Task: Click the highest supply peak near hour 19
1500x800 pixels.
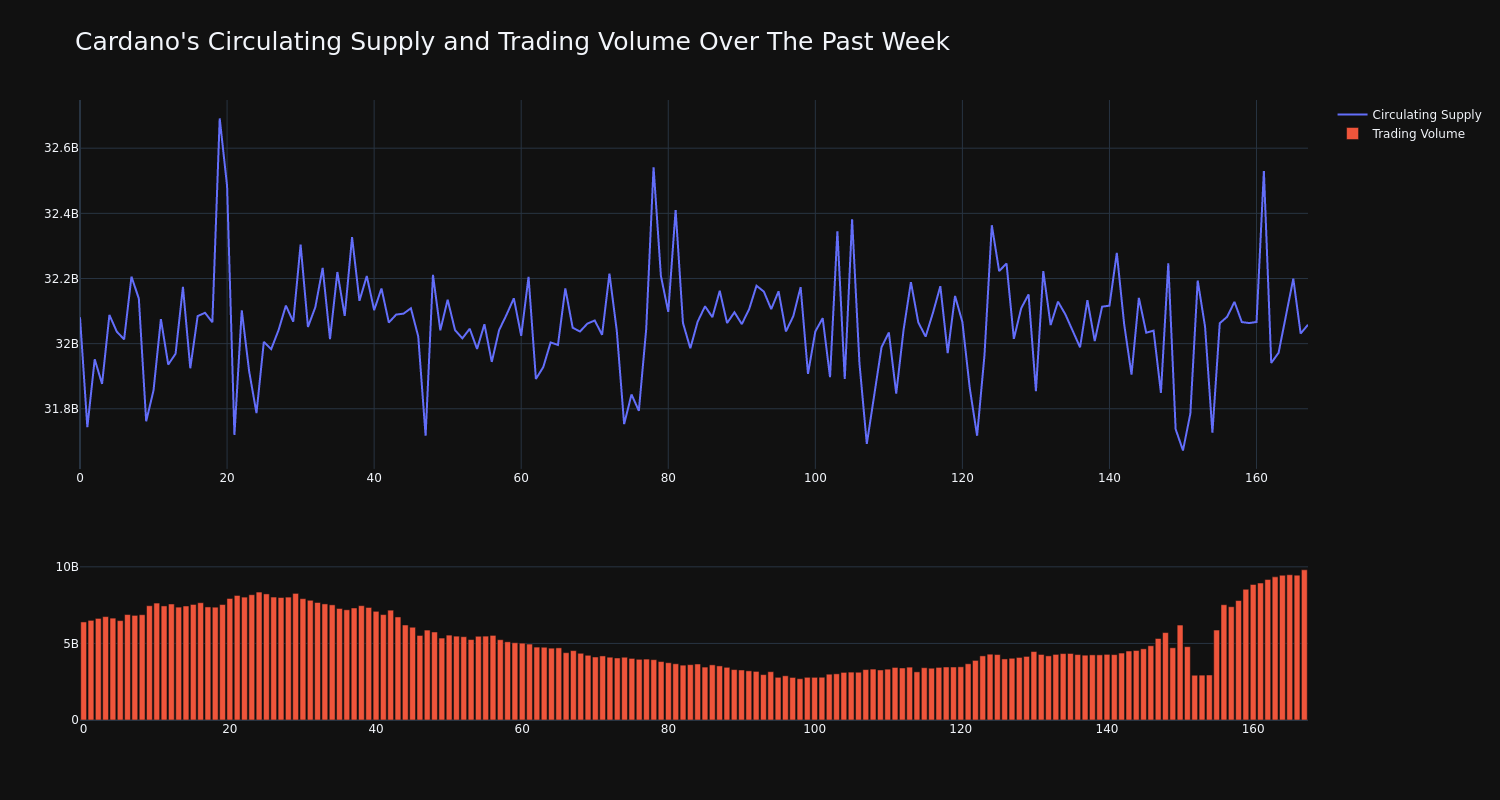Action: pyautogui.click(x=220, y=120)
